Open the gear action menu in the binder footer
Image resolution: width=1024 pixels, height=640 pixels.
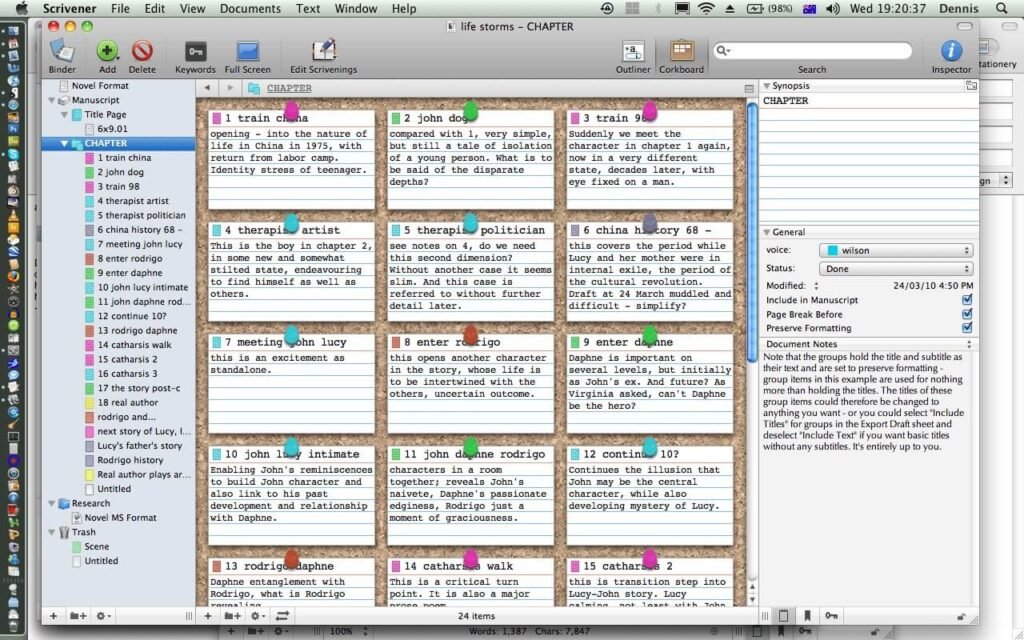tap(103, 615)
